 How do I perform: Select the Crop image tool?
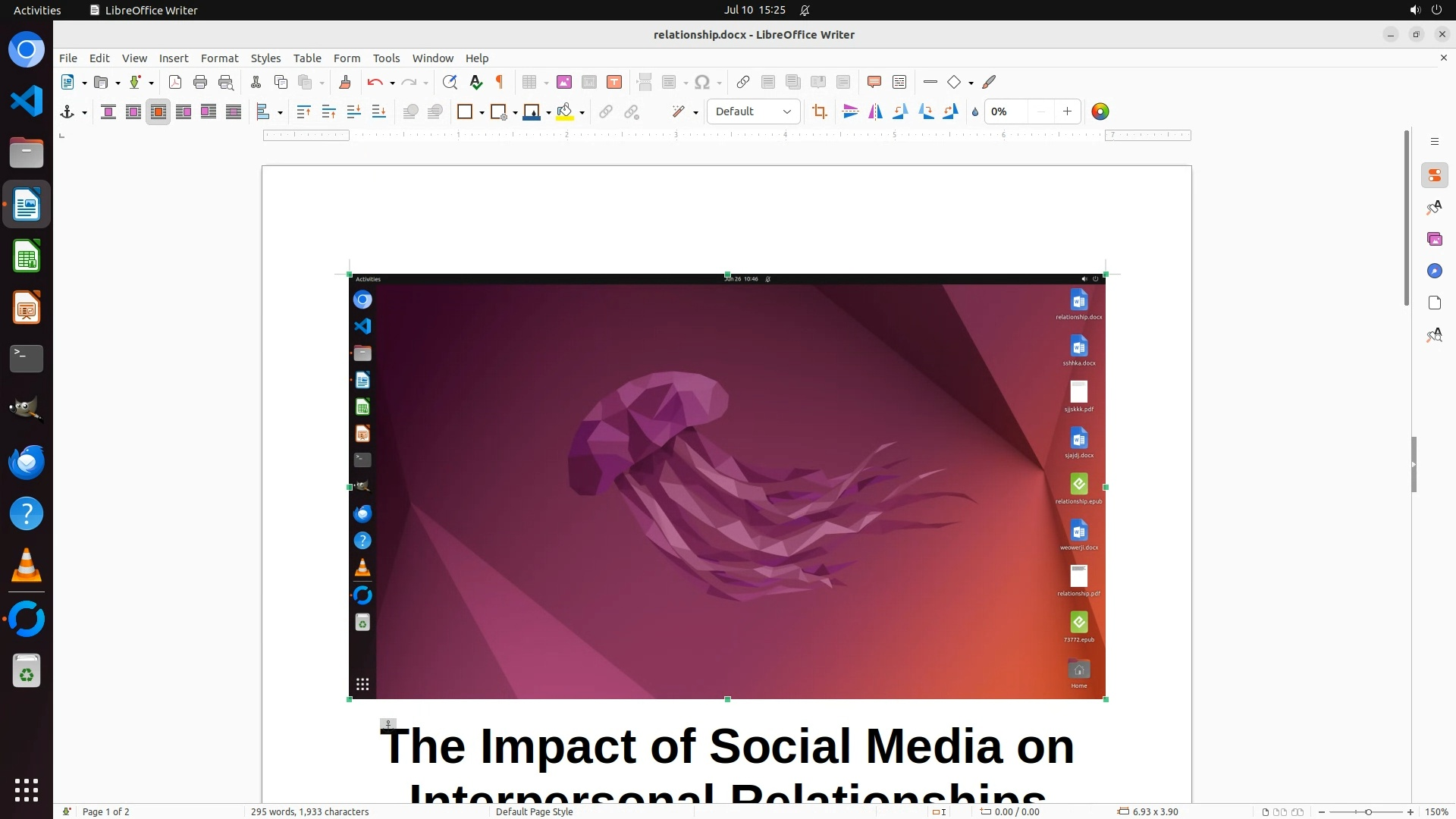[x=819, y=112]
